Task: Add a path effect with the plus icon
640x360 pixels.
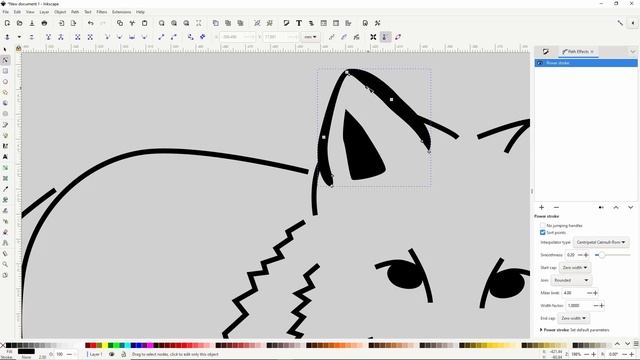Action: point(542,207)
